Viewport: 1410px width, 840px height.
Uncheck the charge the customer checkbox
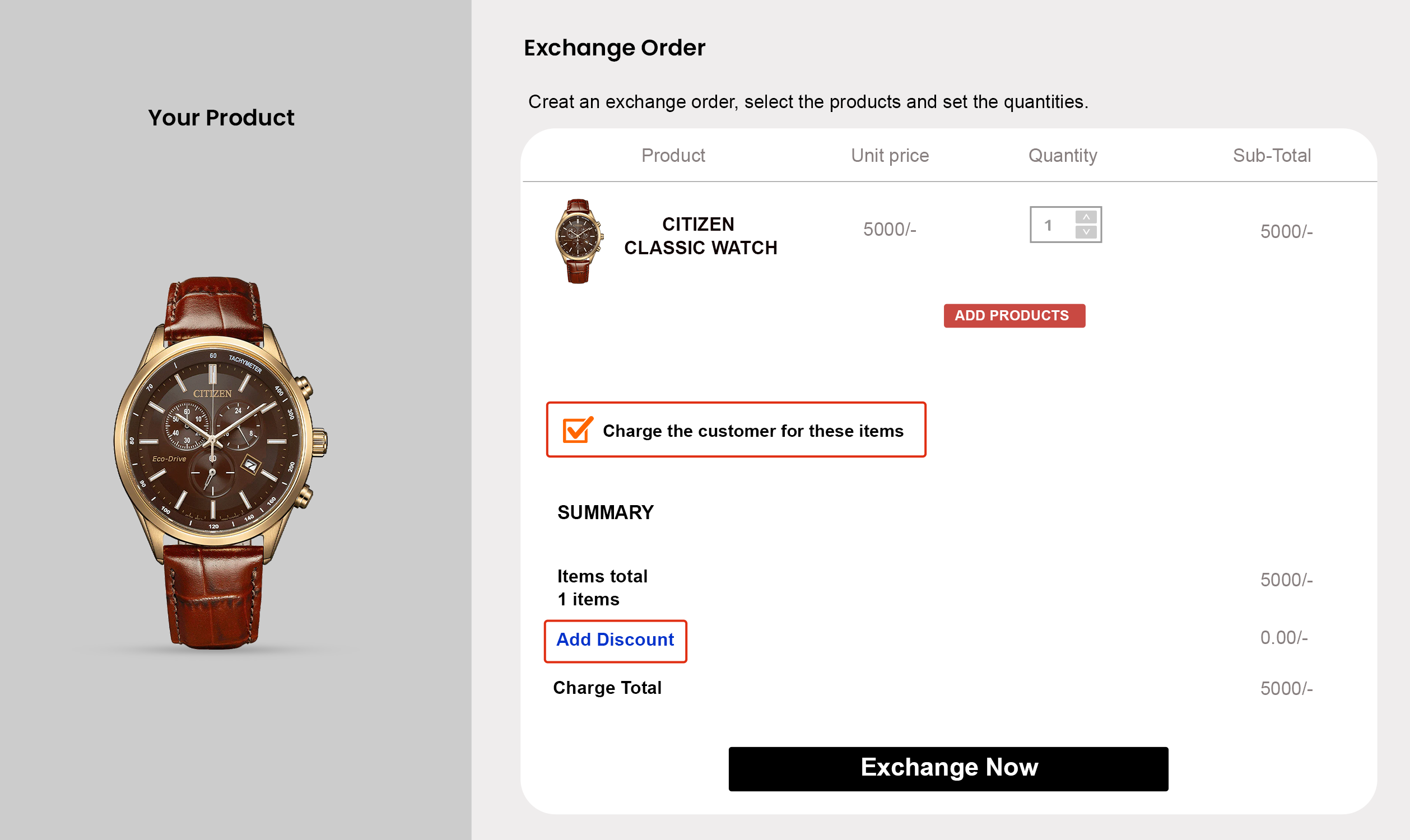click(577, 430)
